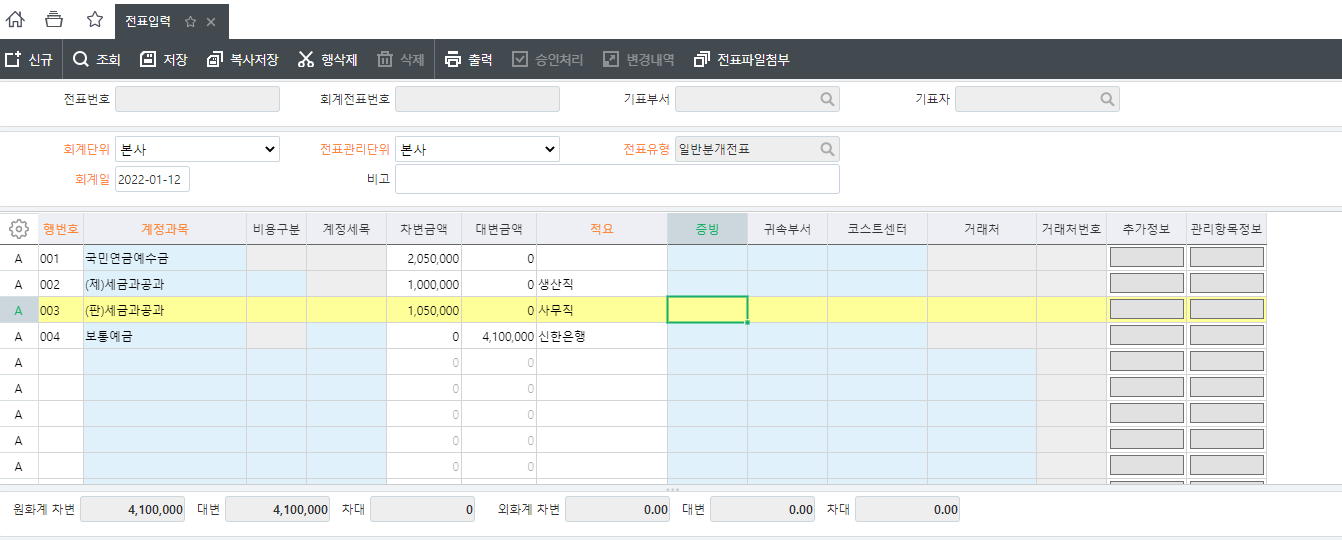Screen dimensions: 1342x540
Task: Print using the 출력 button
Action: (x=468, y=59)
